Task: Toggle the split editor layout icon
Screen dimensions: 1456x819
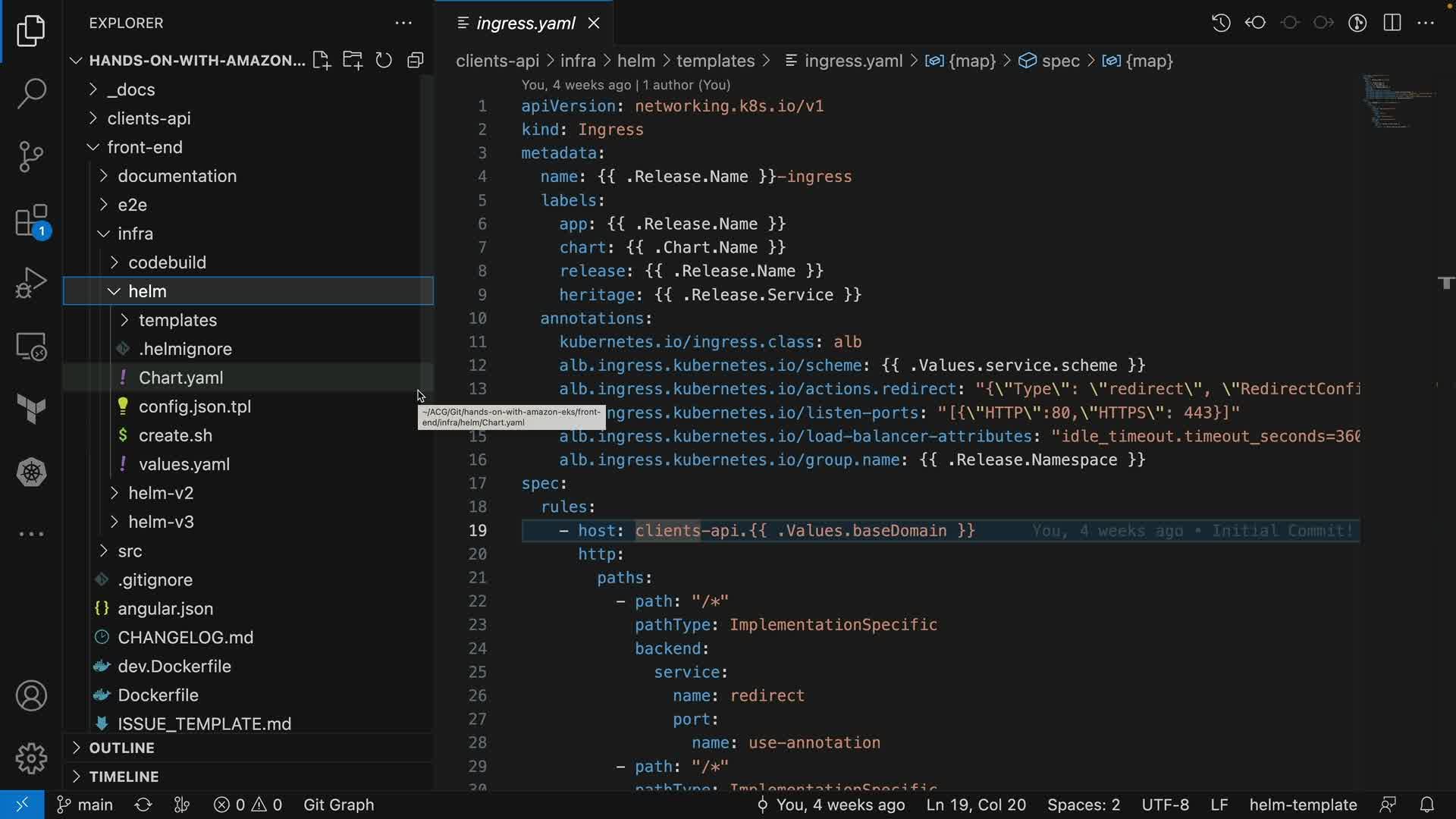Action: 1392,23
